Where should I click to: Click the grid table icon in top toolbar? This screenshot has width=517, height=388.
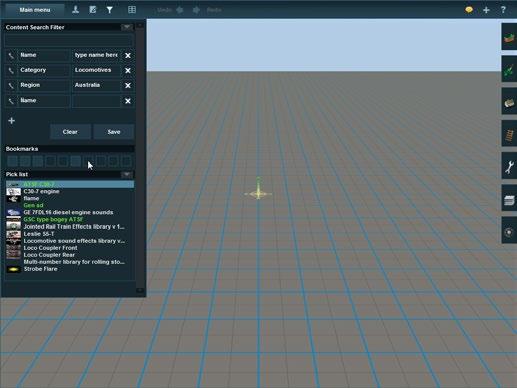tap(132, 10)
